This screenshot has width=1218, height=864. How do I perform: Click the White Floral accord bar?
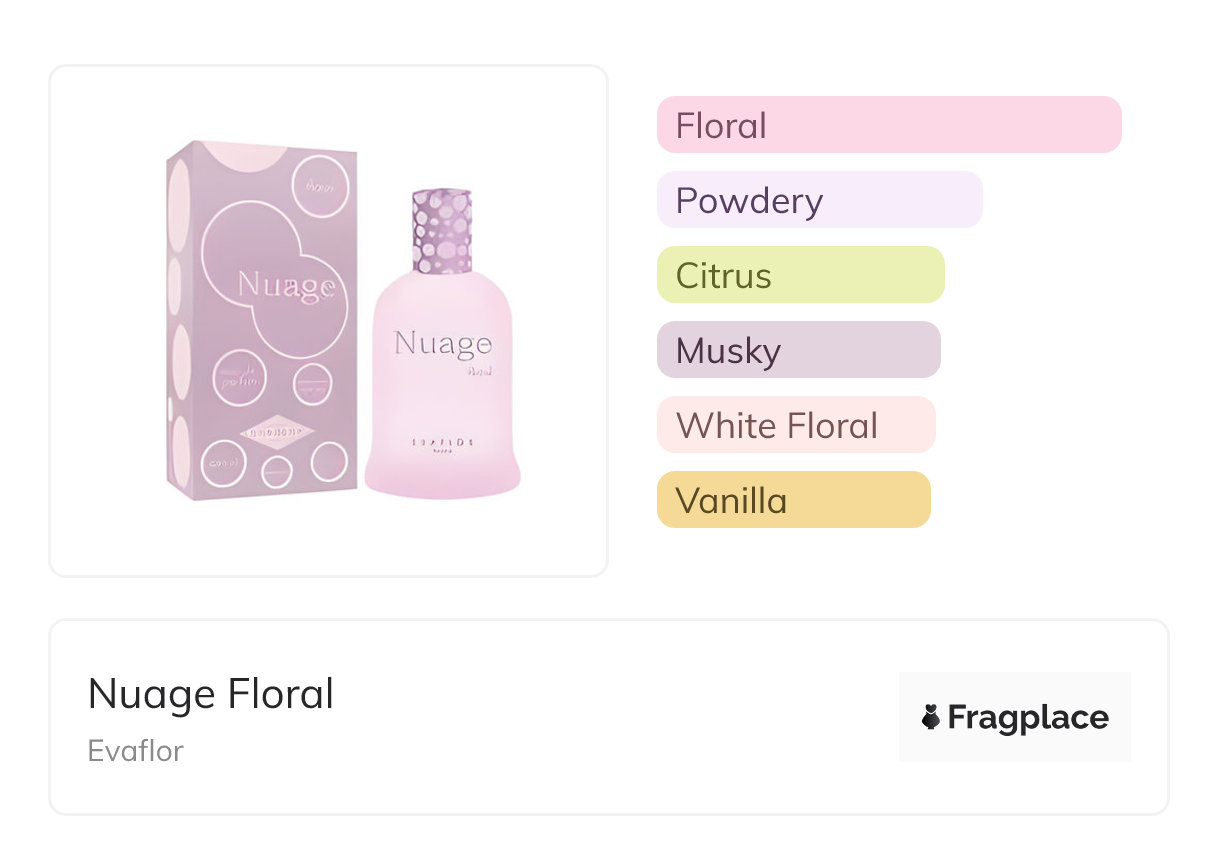[795, 425]
